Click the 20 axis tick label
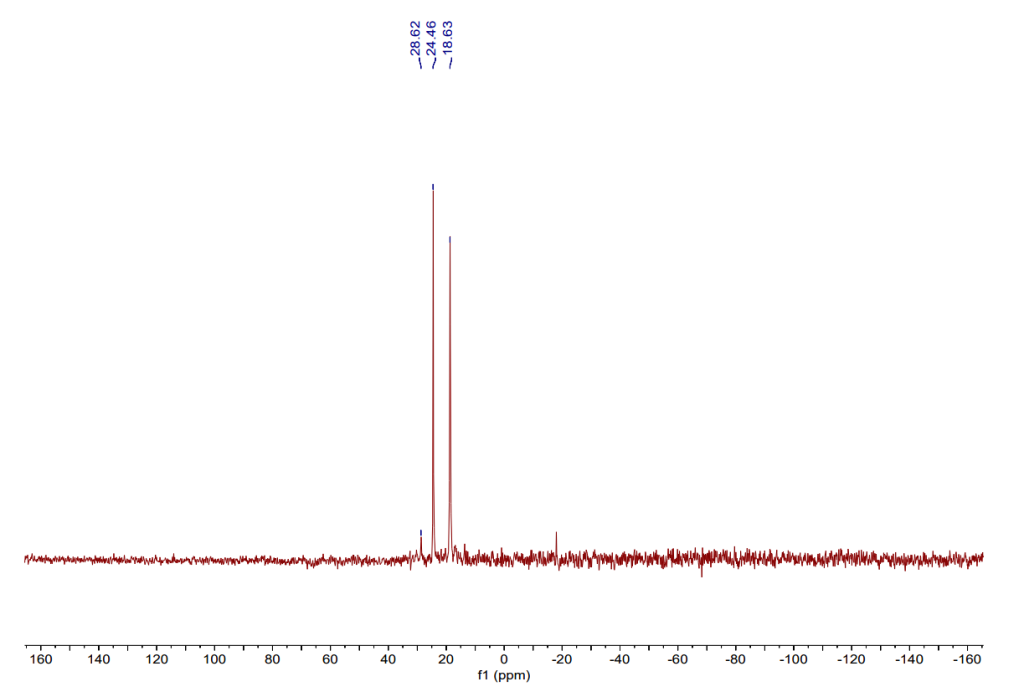The height and width of the screenshot is (697, 1024). click(446, 660)
